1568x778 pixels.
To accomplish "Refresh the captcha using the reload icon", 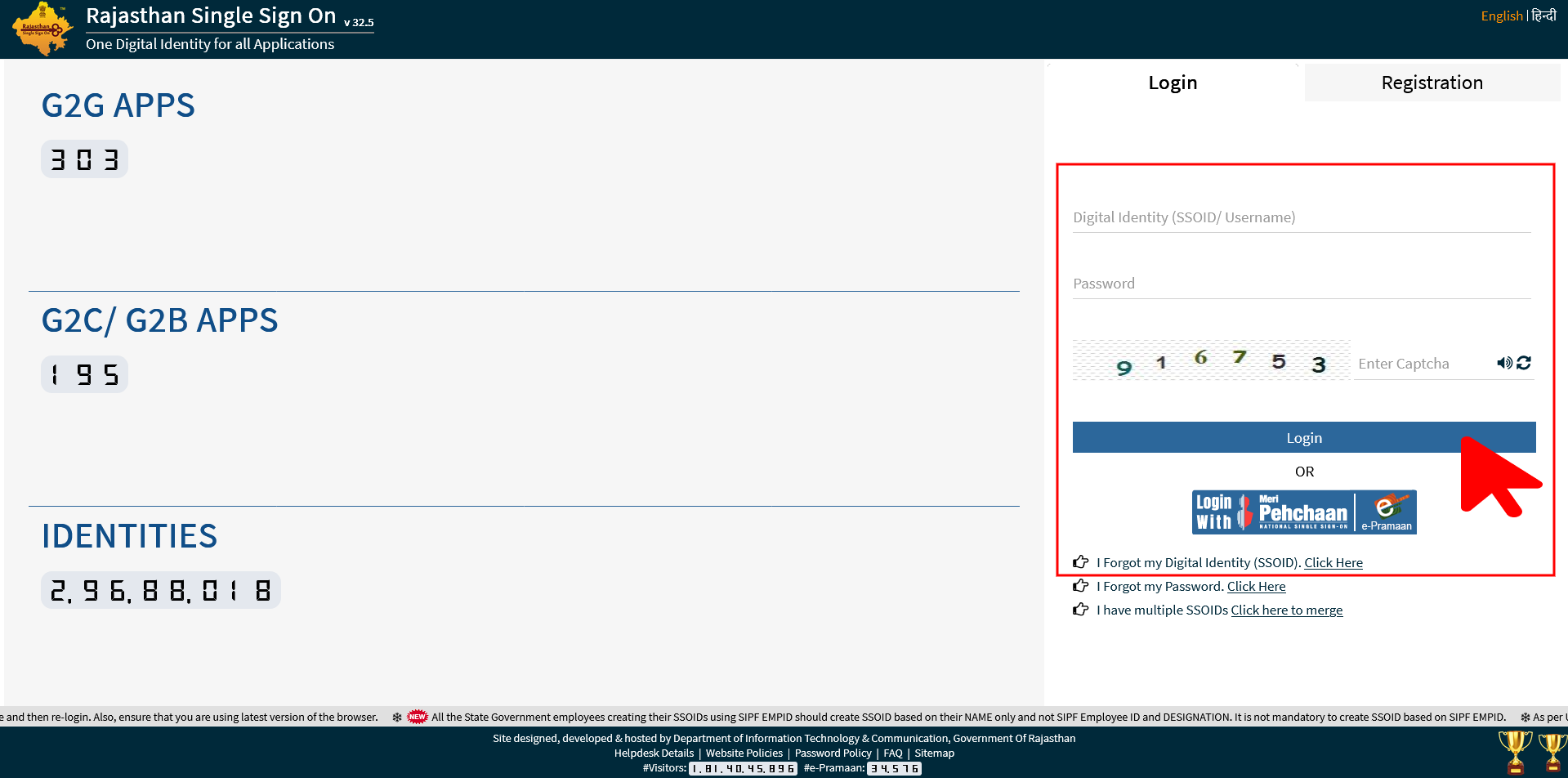I will (x=1525, y=362).
